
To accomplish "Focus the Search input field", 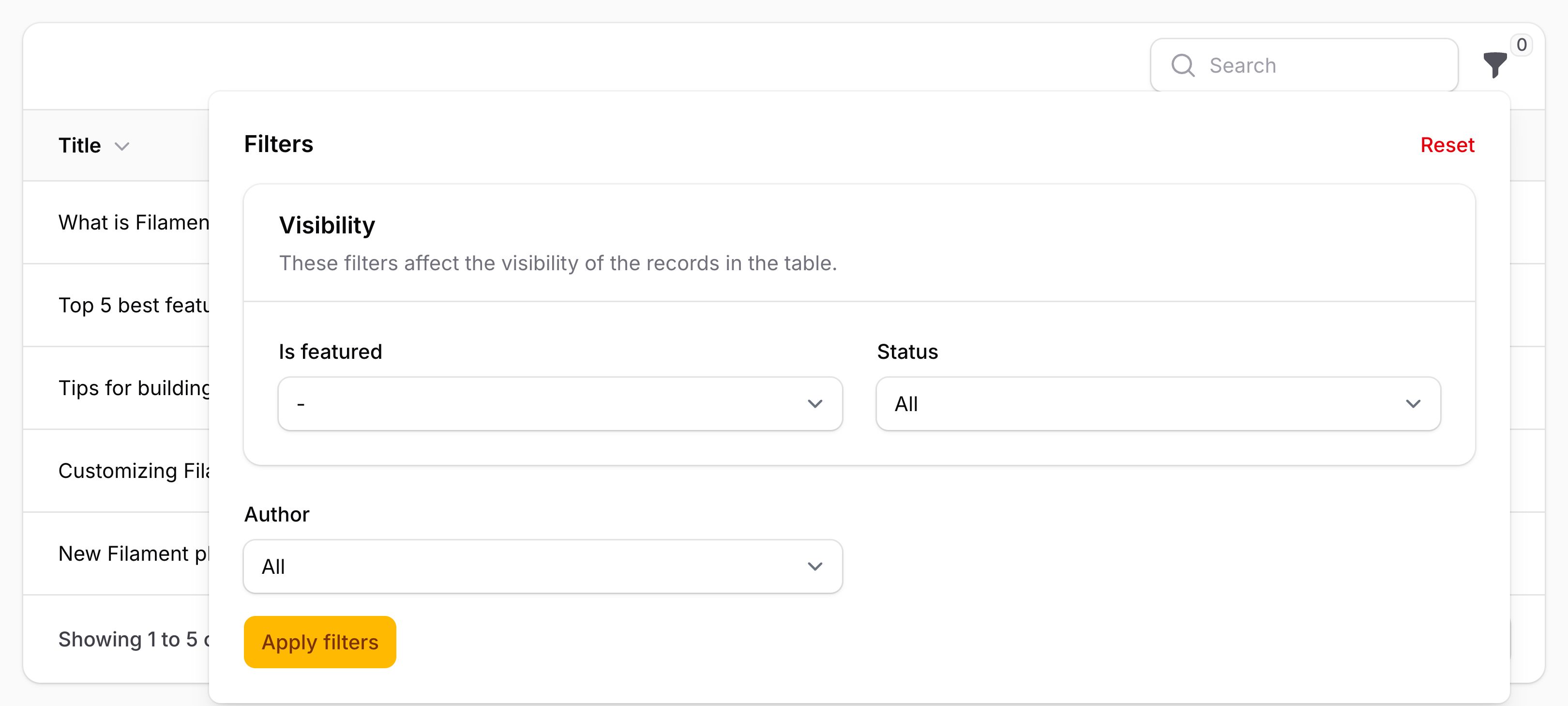I will click(x=1304, y=65).
